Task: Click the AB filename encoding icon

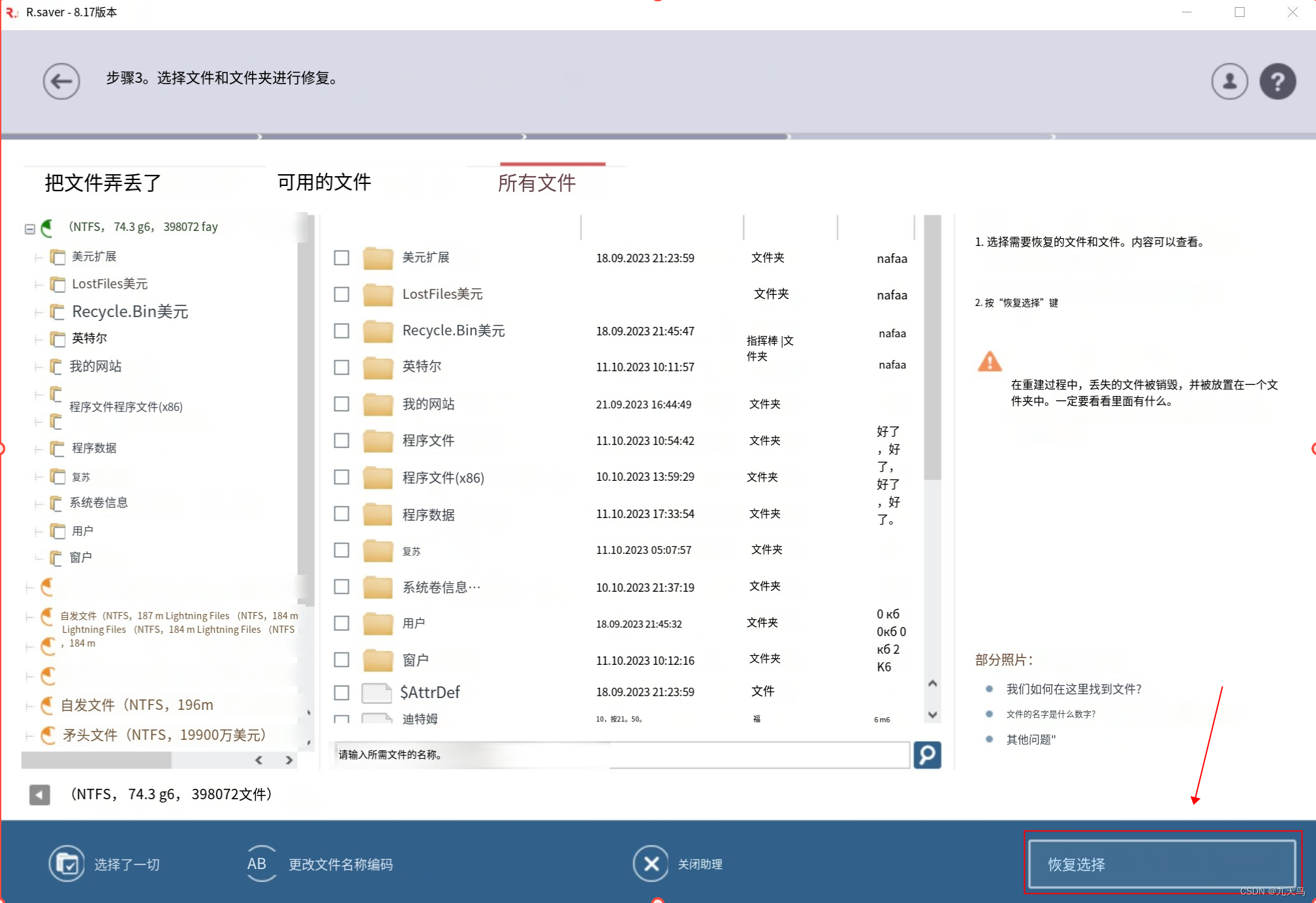Action: pos(258,863)
